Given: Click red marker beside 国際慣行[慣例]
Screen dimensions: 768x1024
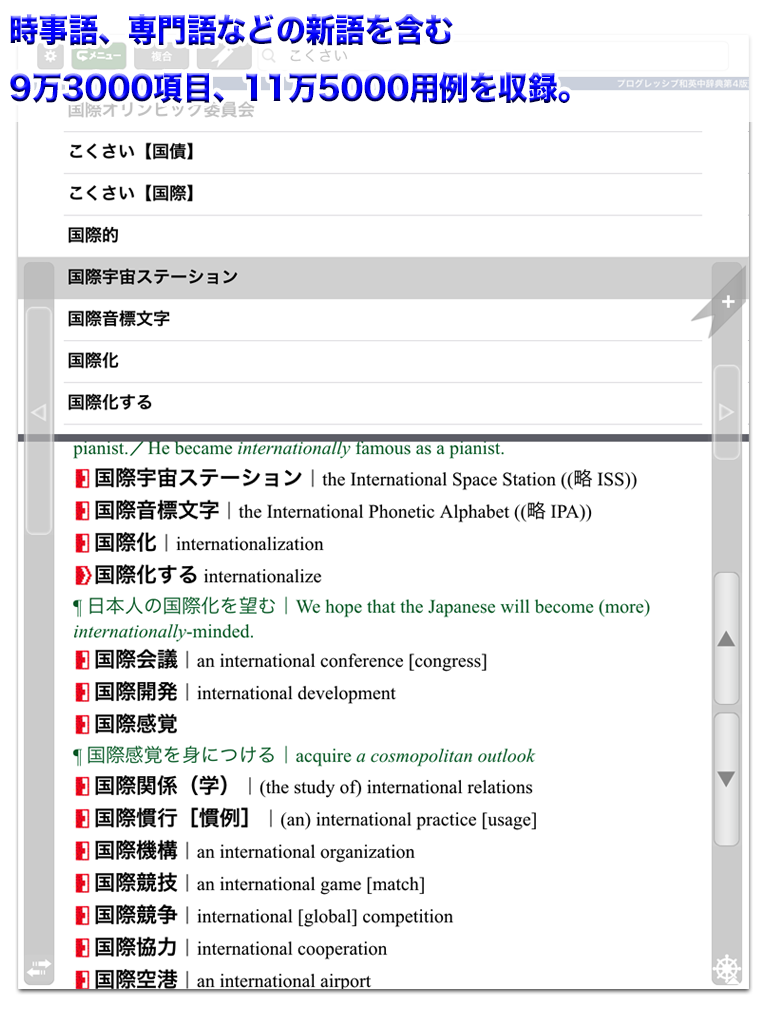Looking at the screenshot, I should pyautogui.click(x=82, y=820).
